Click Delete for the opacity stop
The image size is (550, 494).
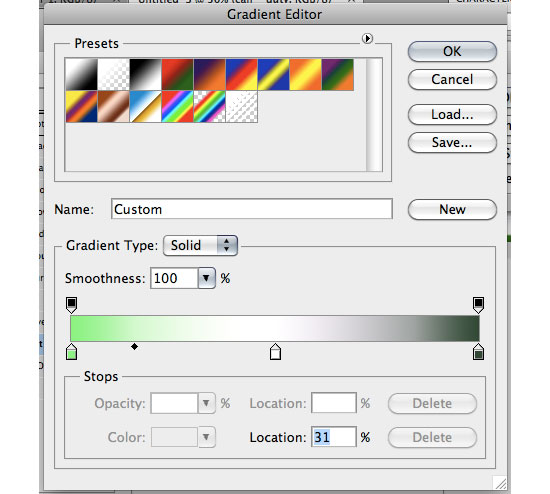[432, 403]
